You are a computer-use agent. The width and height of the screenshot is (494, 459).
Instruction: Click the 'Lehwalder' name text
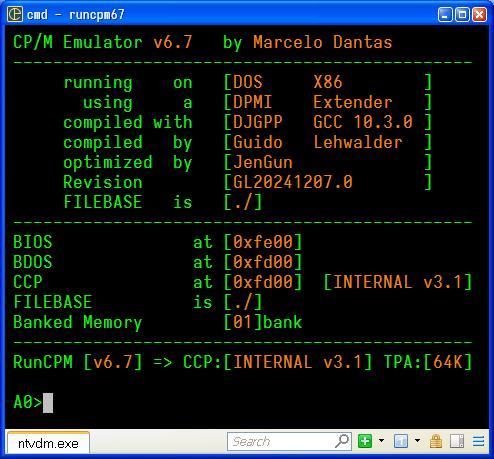coord(358,142)
